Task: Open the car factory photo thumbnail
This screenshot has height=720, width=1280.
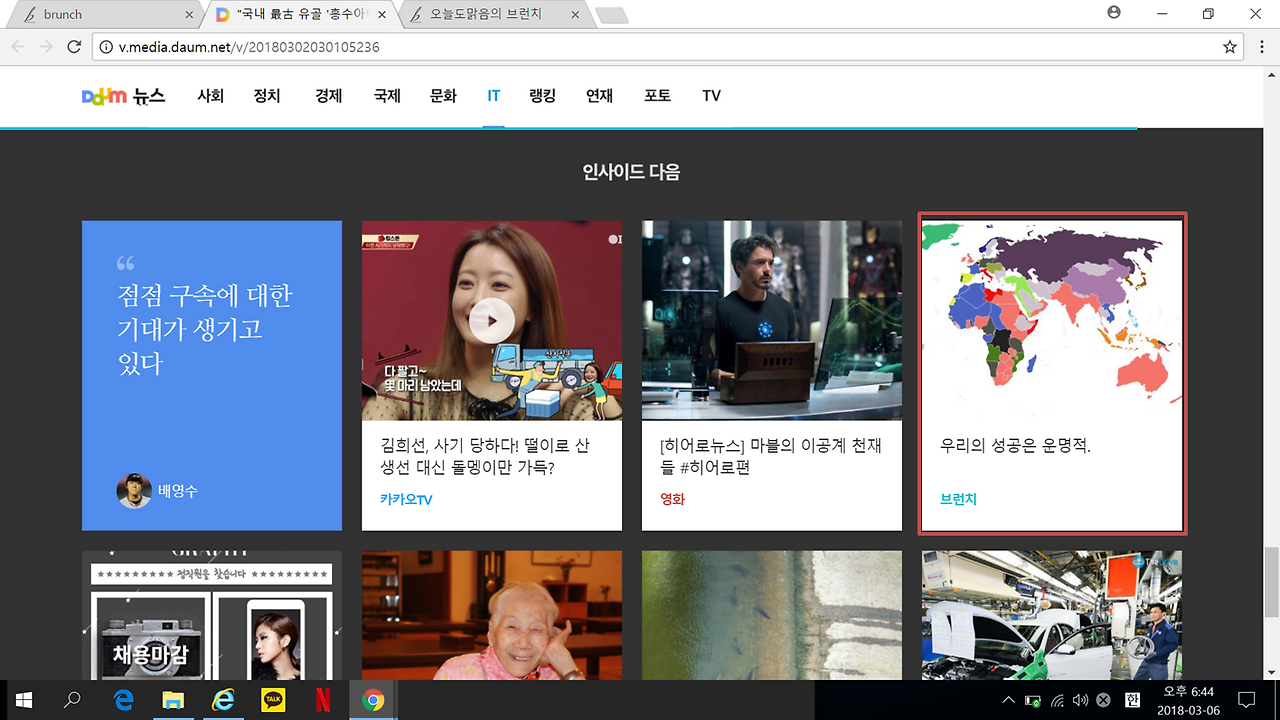Action: [x=1052, y=615]
